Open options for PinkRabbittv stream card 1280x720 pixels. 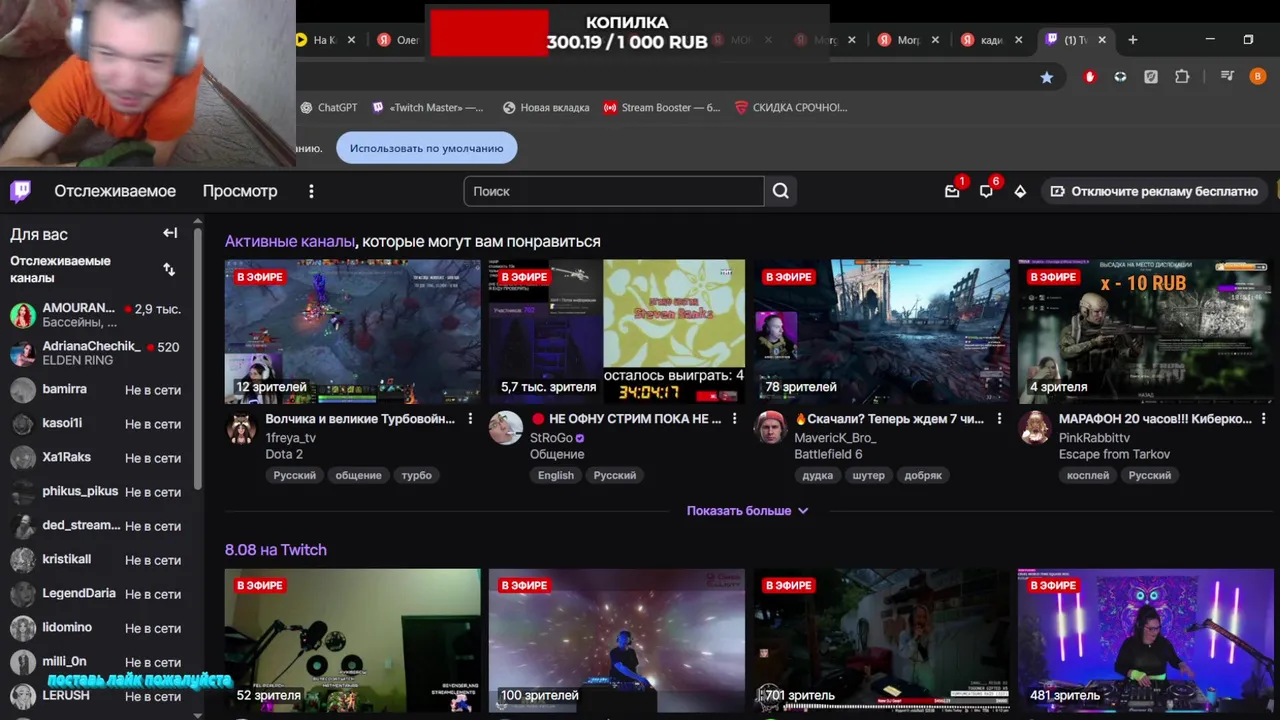click(1264, 419)
